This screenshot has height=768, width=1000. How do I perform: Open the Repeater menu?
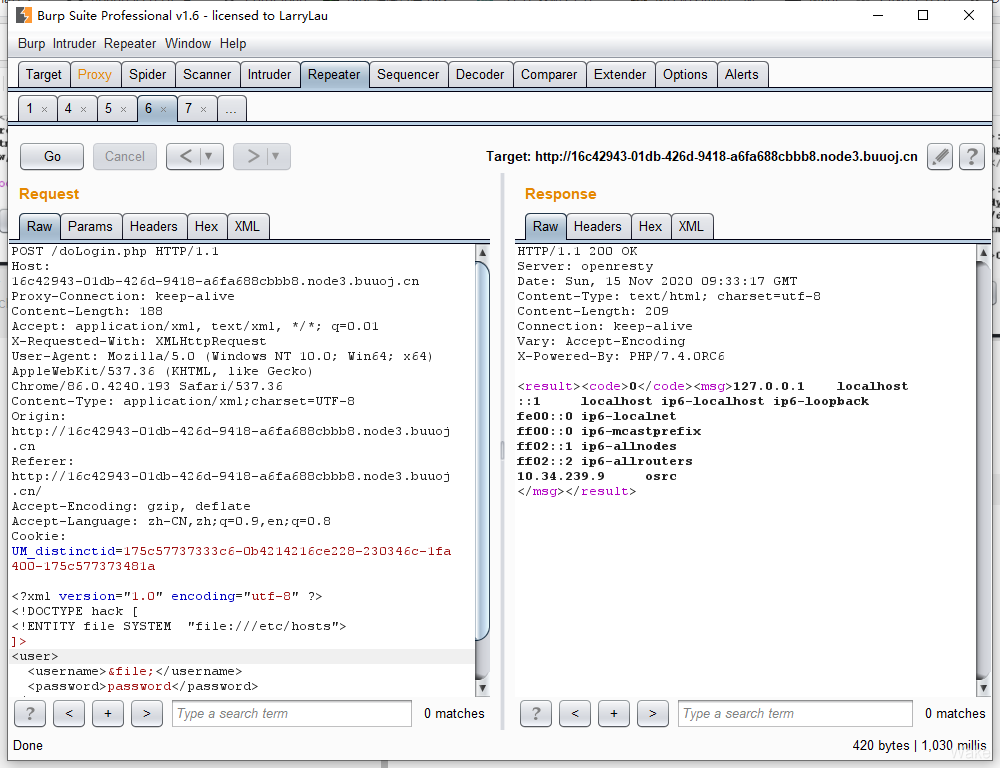pos(130,43)
